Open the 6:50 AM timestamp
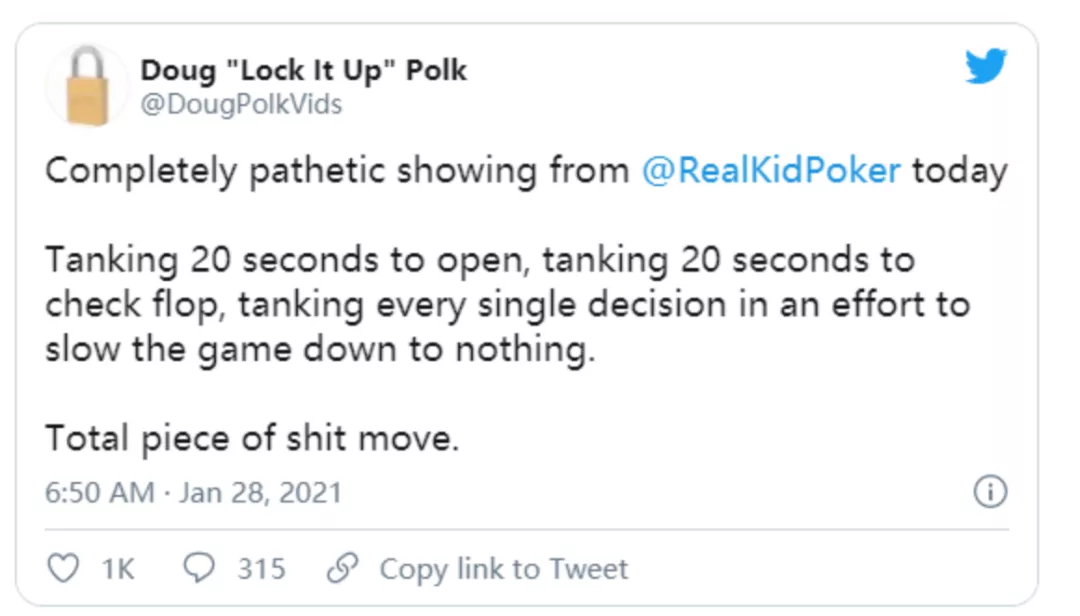The height and width of the screenshot is (616, 1080). [100, 493]
